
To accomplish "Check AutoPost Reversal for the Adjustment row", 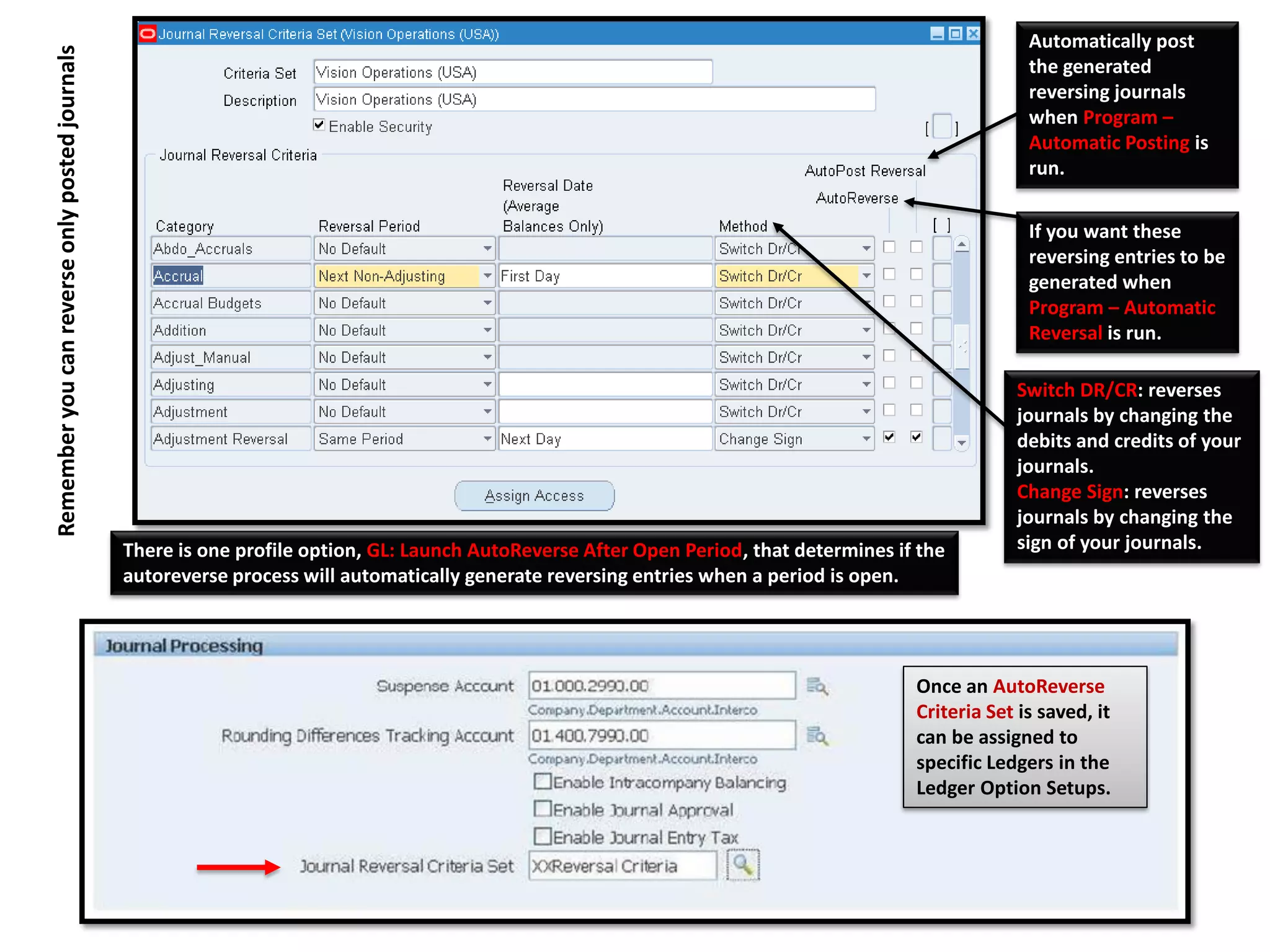I will coord(916,410).
